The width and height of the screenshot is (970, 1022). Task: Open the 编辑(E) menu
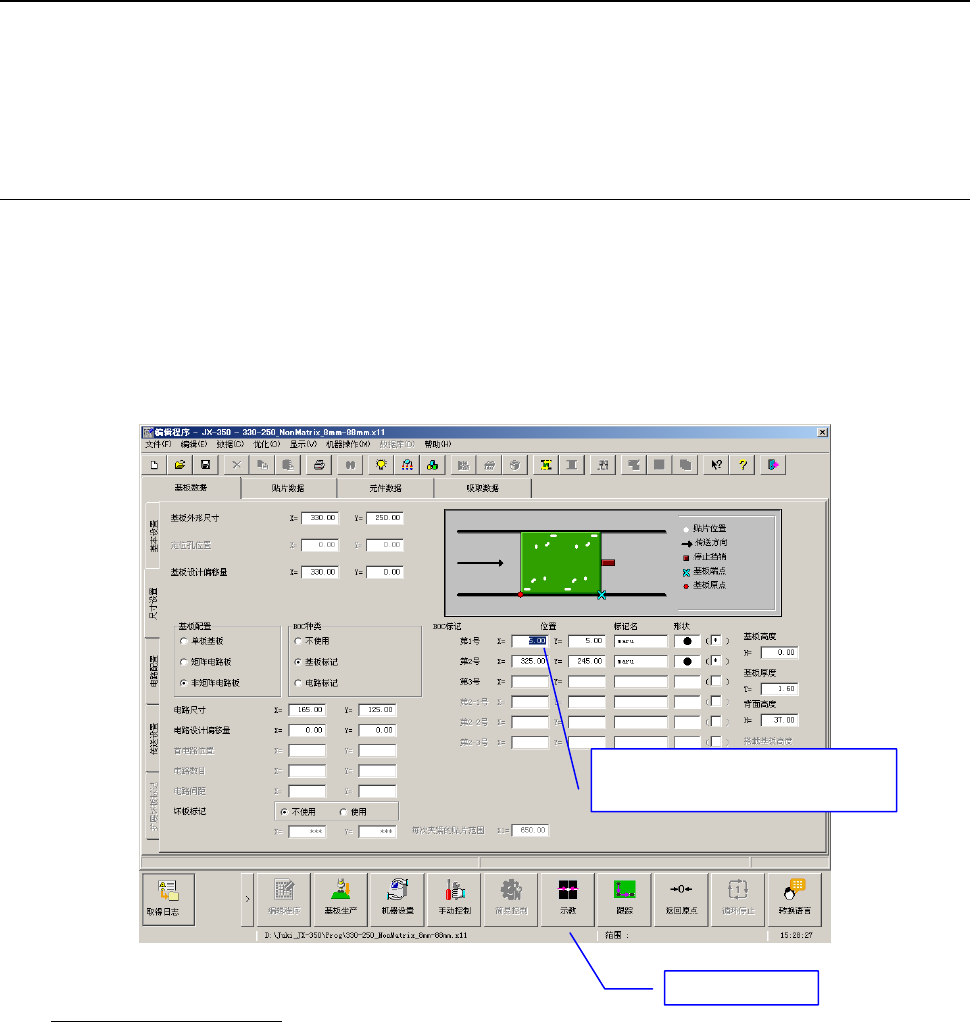194,445
